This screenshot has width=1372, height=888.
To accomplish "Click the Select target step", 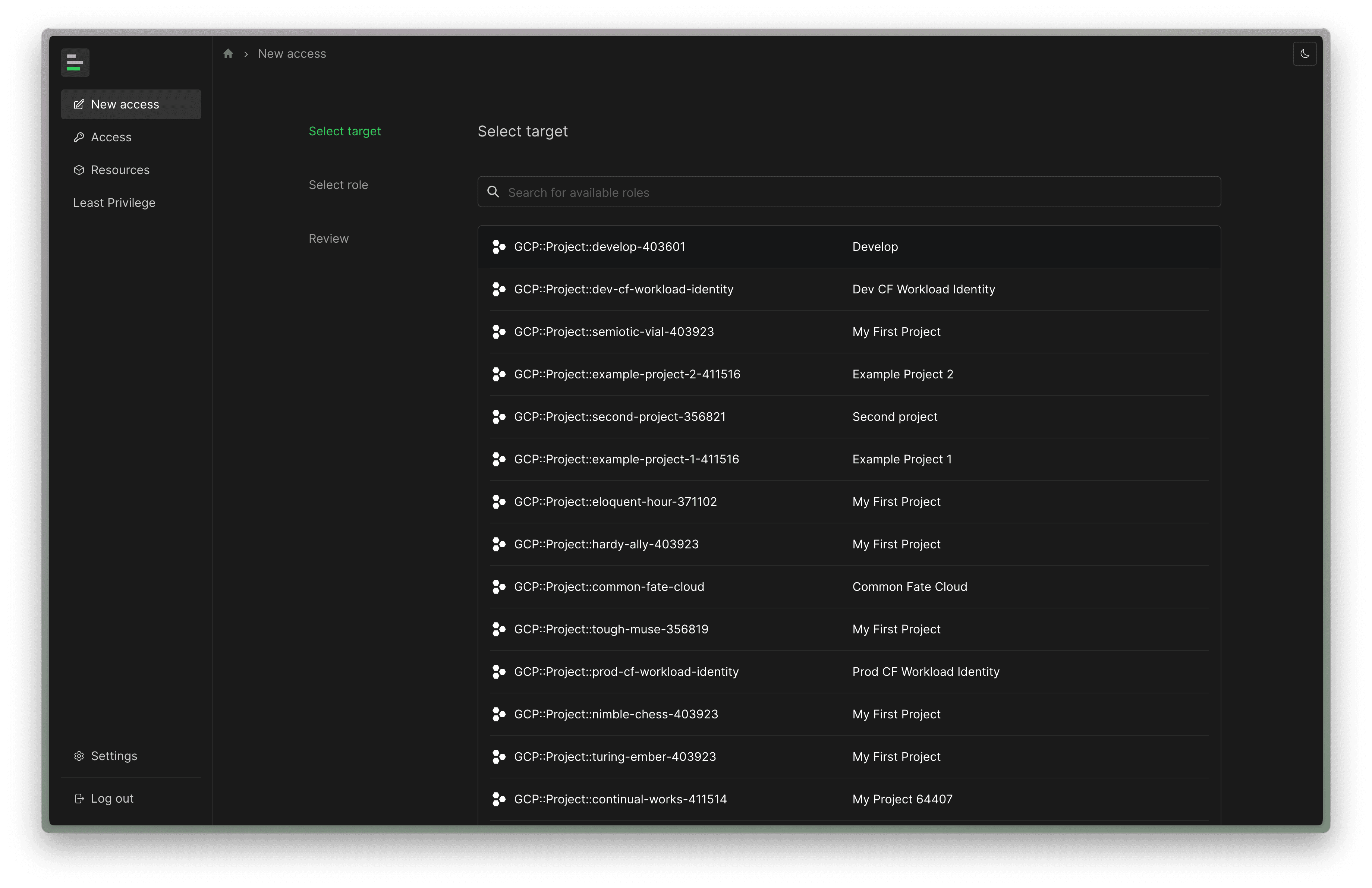I will click(x=345, y=131).
